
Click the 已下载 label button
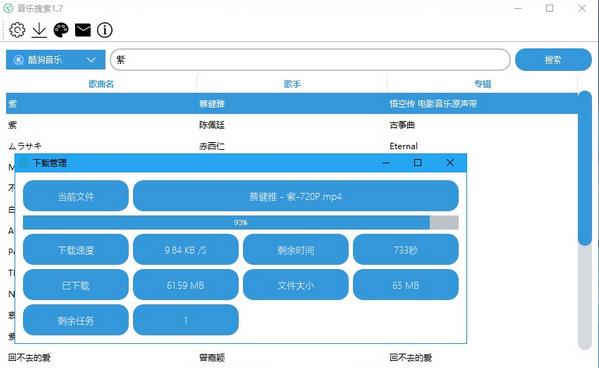76,285
